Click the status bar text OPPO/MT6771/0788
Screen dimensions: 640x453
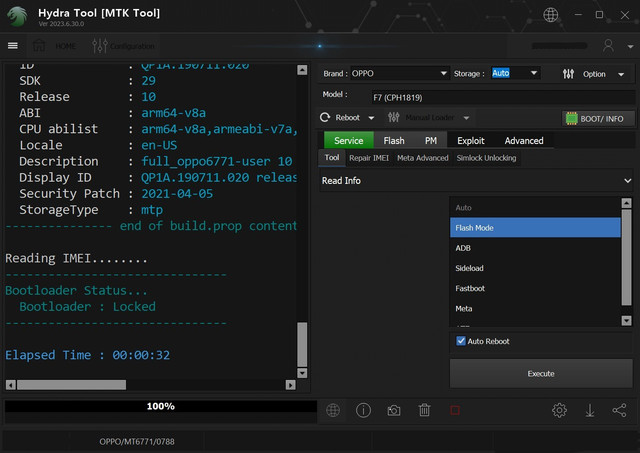(137, 442)
